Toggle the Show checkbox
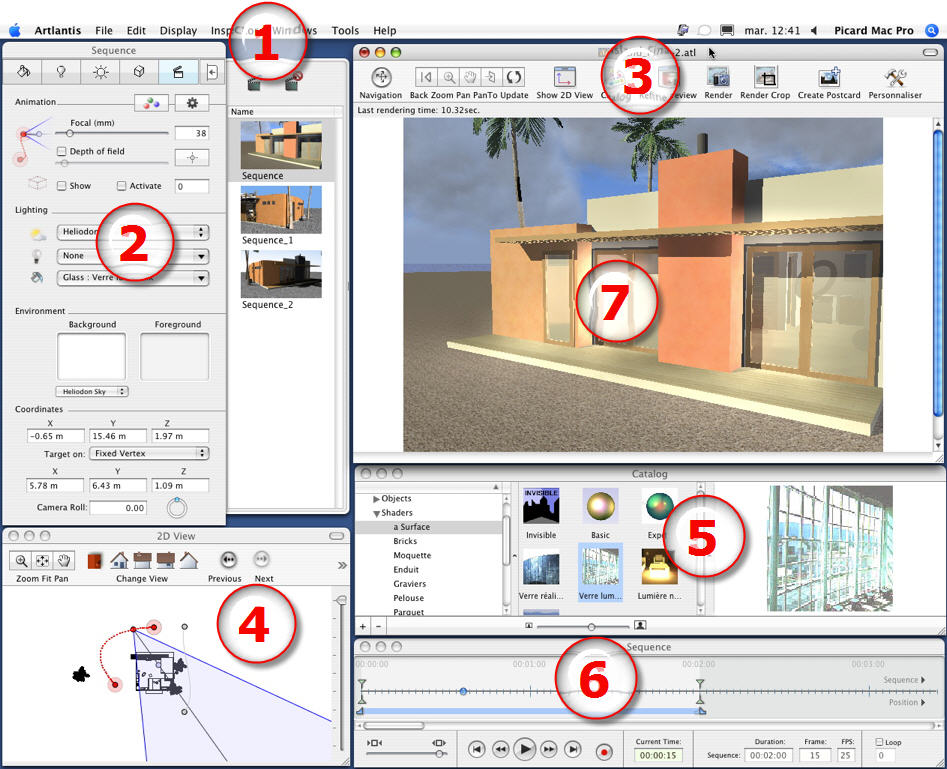This screenshot has width=947, height=769. coord(62,186)
